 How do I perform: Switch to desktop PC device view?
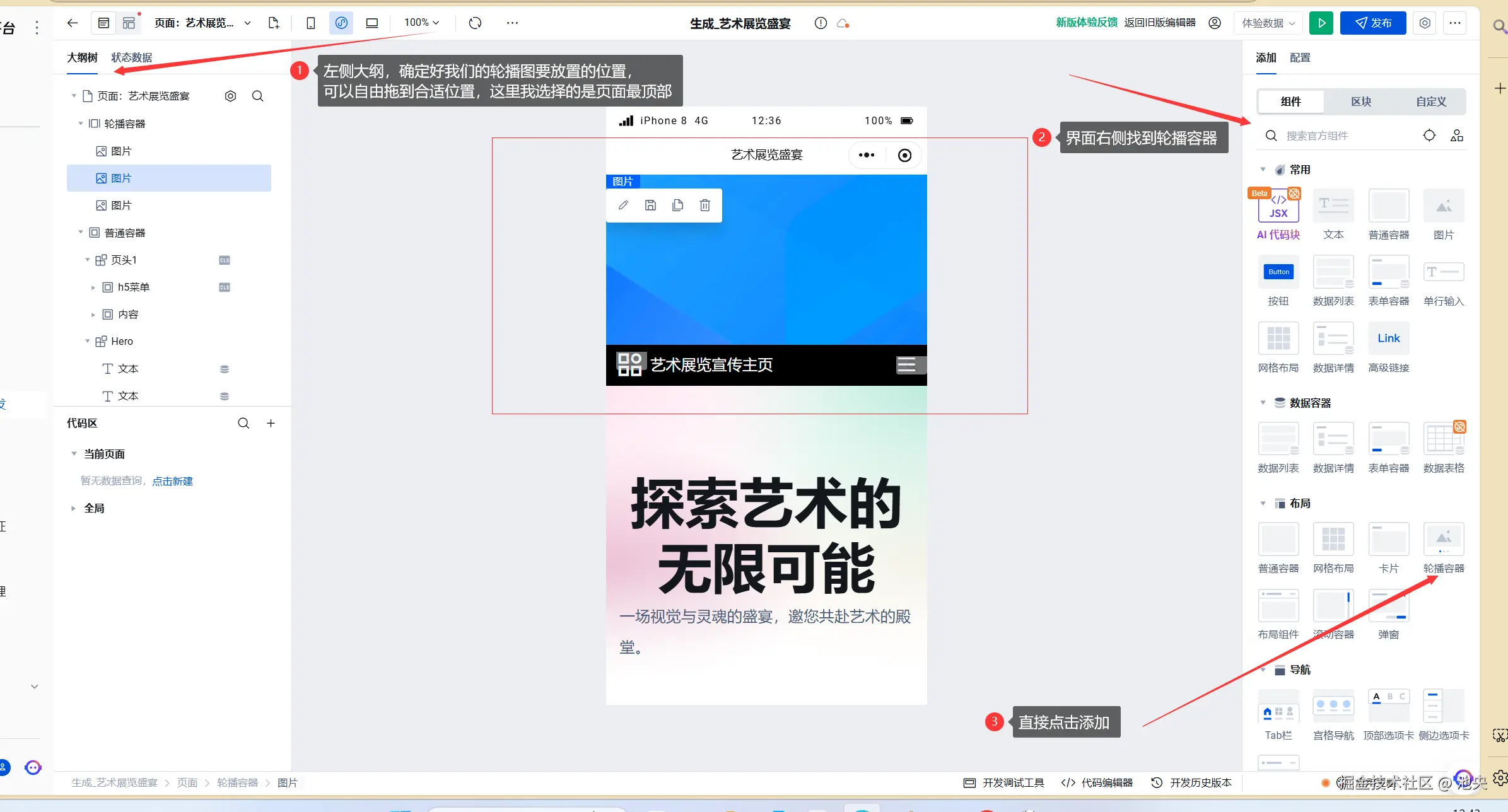pyautogui.click(x=372, y=23)
